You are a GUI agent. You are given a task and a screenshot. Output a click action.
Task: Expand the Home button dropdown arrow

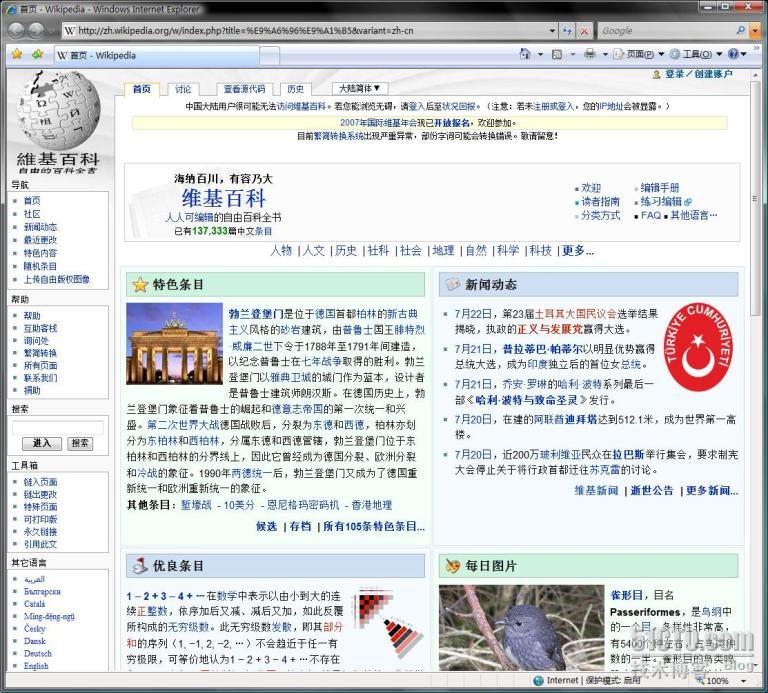pos(540,54)
